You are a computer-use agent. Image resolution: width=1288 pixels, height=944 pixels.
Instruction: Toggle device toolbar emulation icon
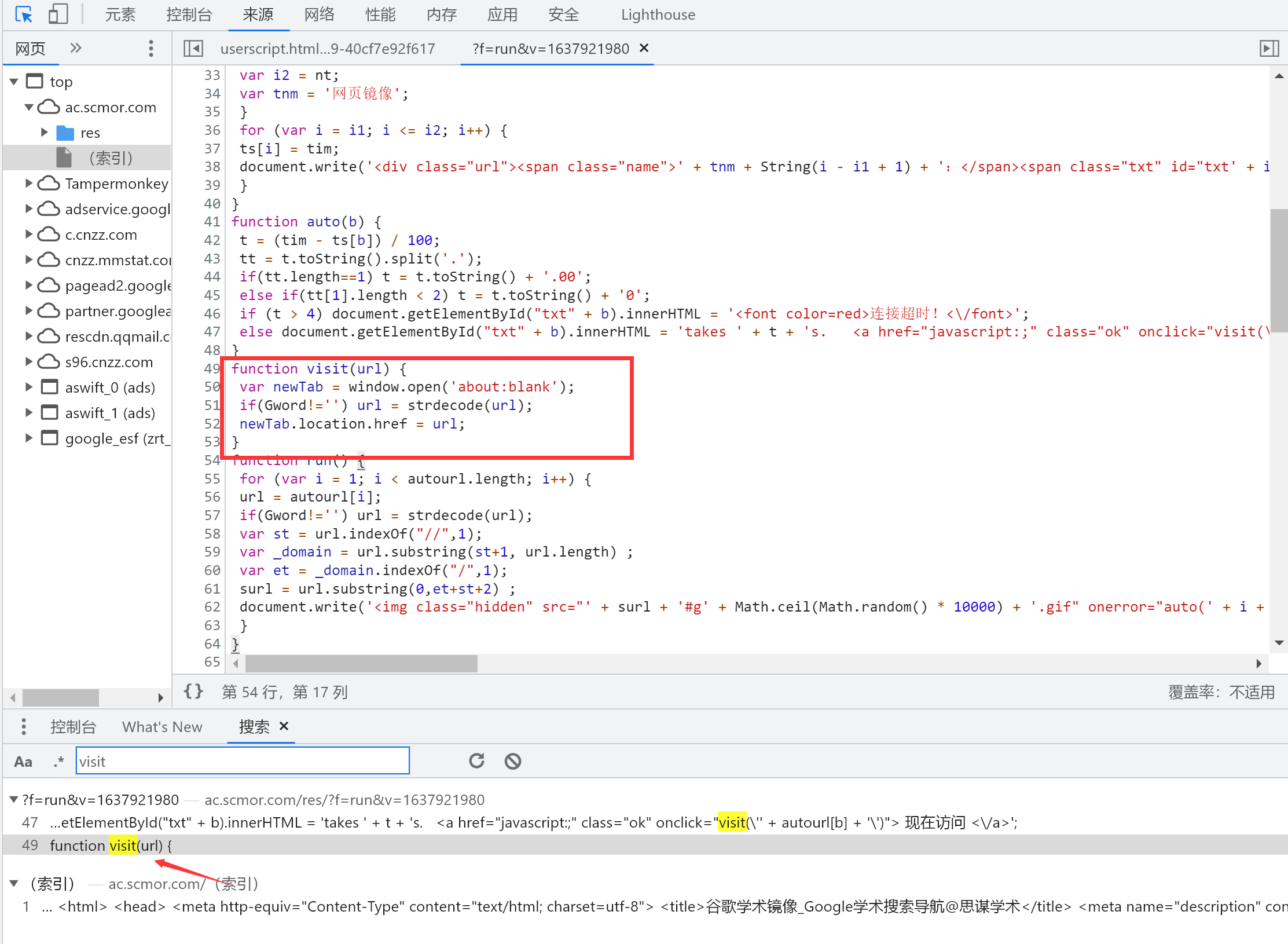pos(58,14)
